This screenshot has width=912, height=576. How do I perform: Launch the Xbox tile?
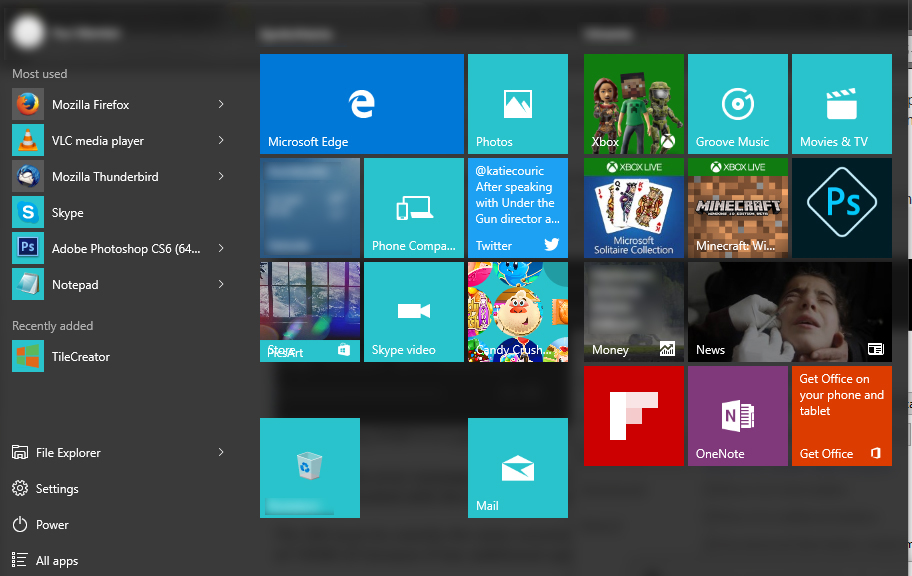coord(634,104)
